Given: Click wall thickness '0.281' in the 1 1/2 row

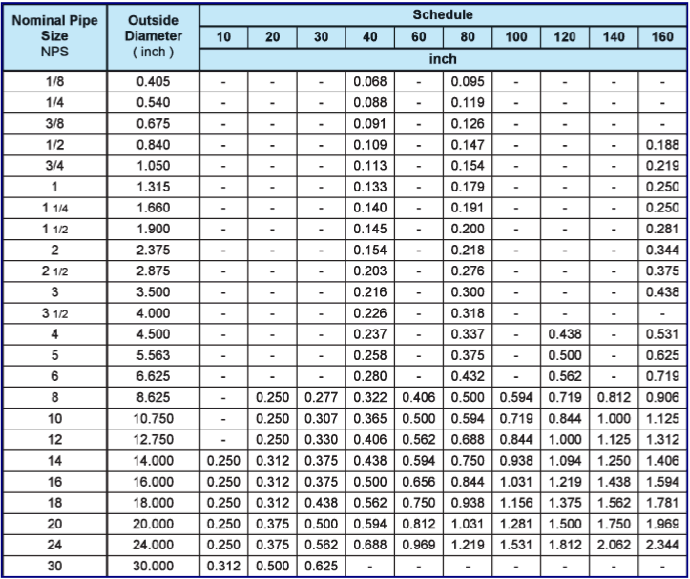Looking at the screenshot, I should 662,229.
